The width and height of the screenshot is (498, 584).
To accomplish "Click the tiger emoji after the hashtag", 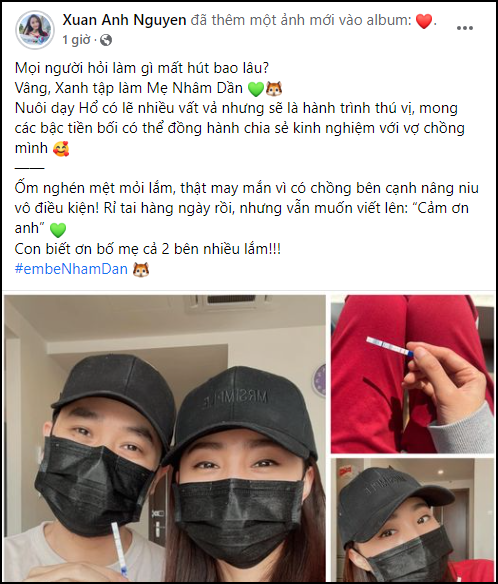I will (x=141, y=269).
